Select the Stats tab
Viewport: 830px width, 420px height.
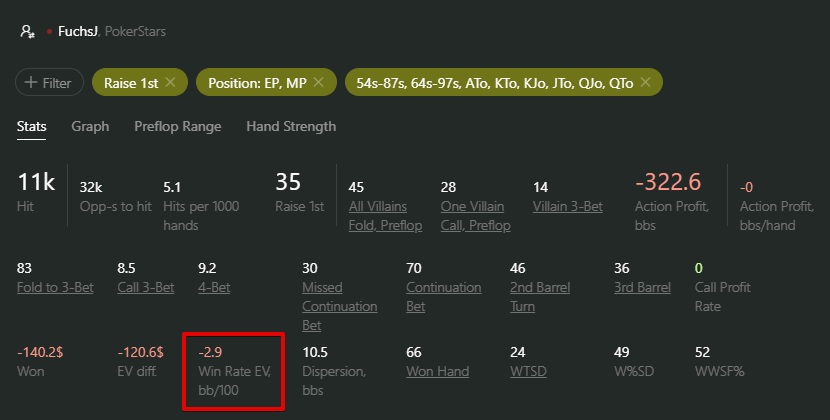(x=31, y=127)
